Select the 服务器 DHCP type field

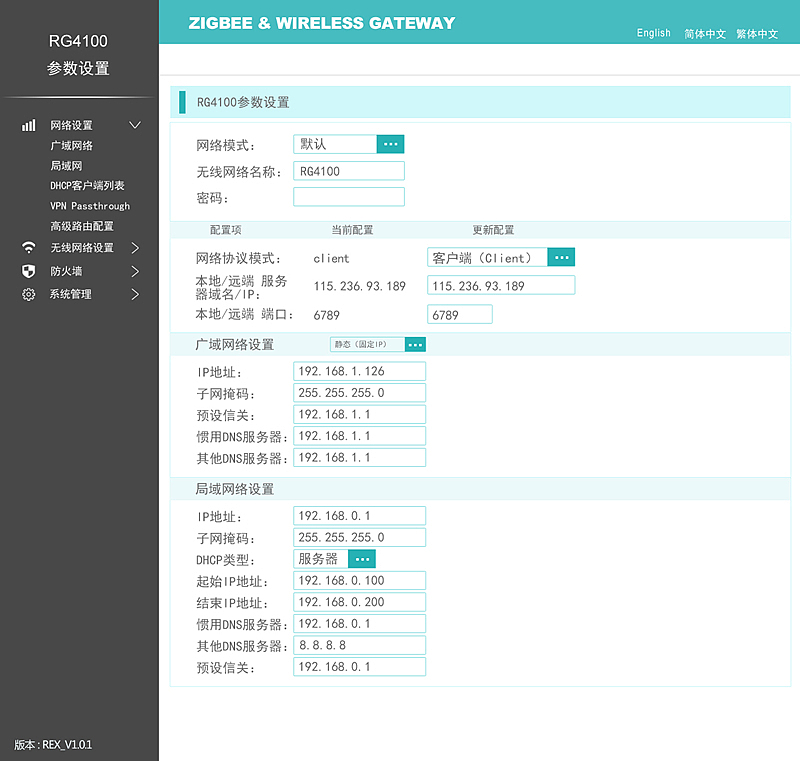(321, 559)
